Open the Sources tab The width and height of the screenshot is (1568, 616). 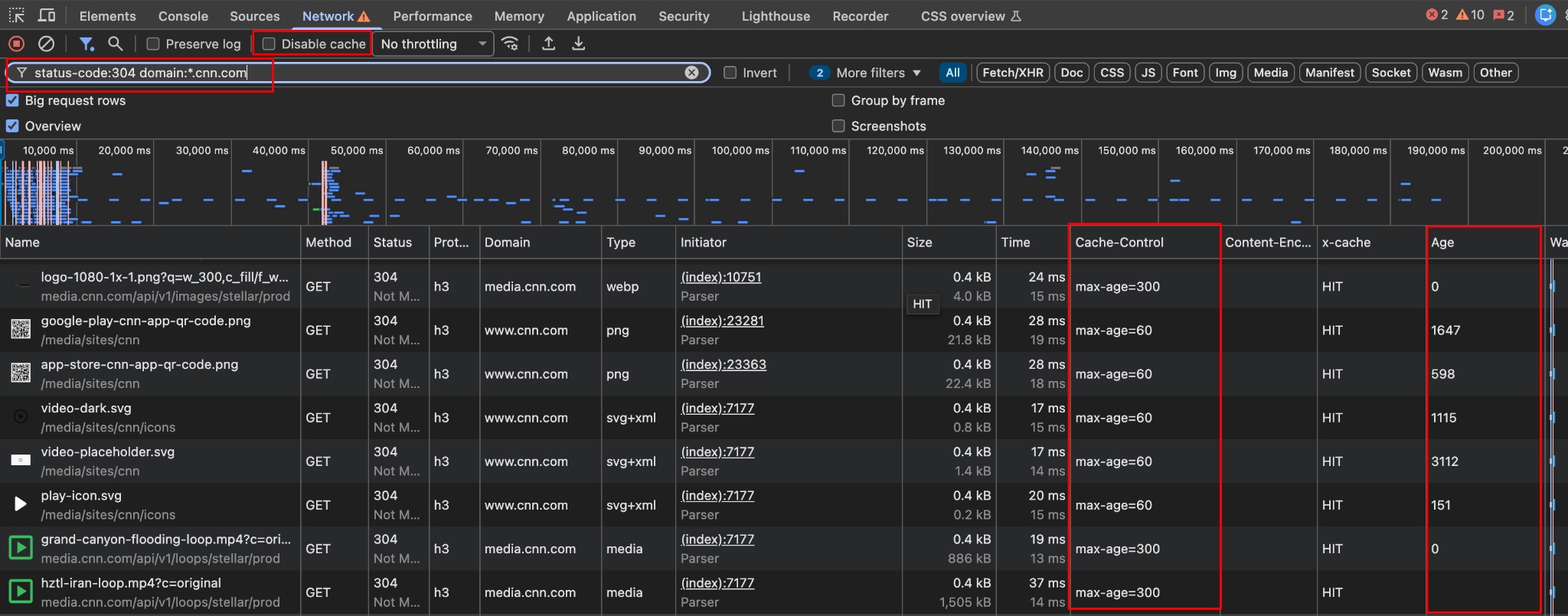pyautogui.click(x=254, y=16)
